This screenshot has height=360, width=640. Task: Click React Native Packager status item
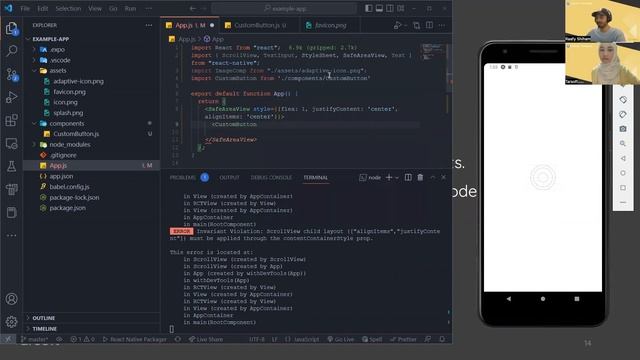click(x=135, y=339)
